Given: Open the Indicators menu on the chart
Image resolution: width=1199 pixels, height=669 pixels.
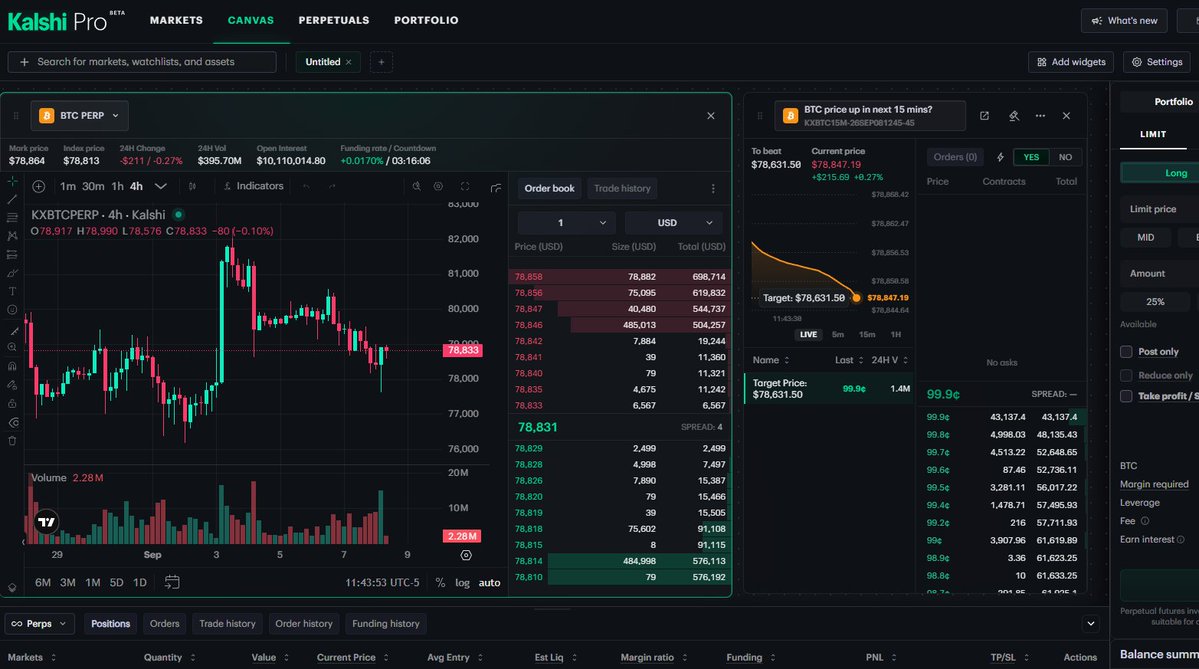Looking at the screenshot, I should click(x=253, y=187).
